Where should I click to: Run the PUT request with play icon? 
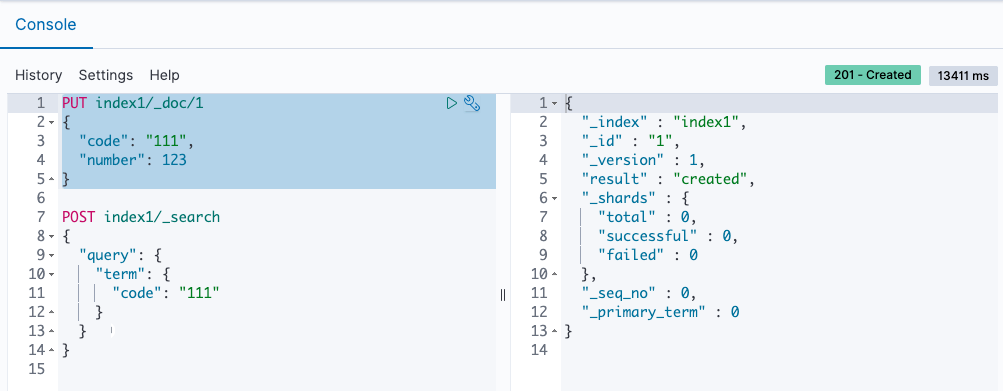(x=452, y=103)
